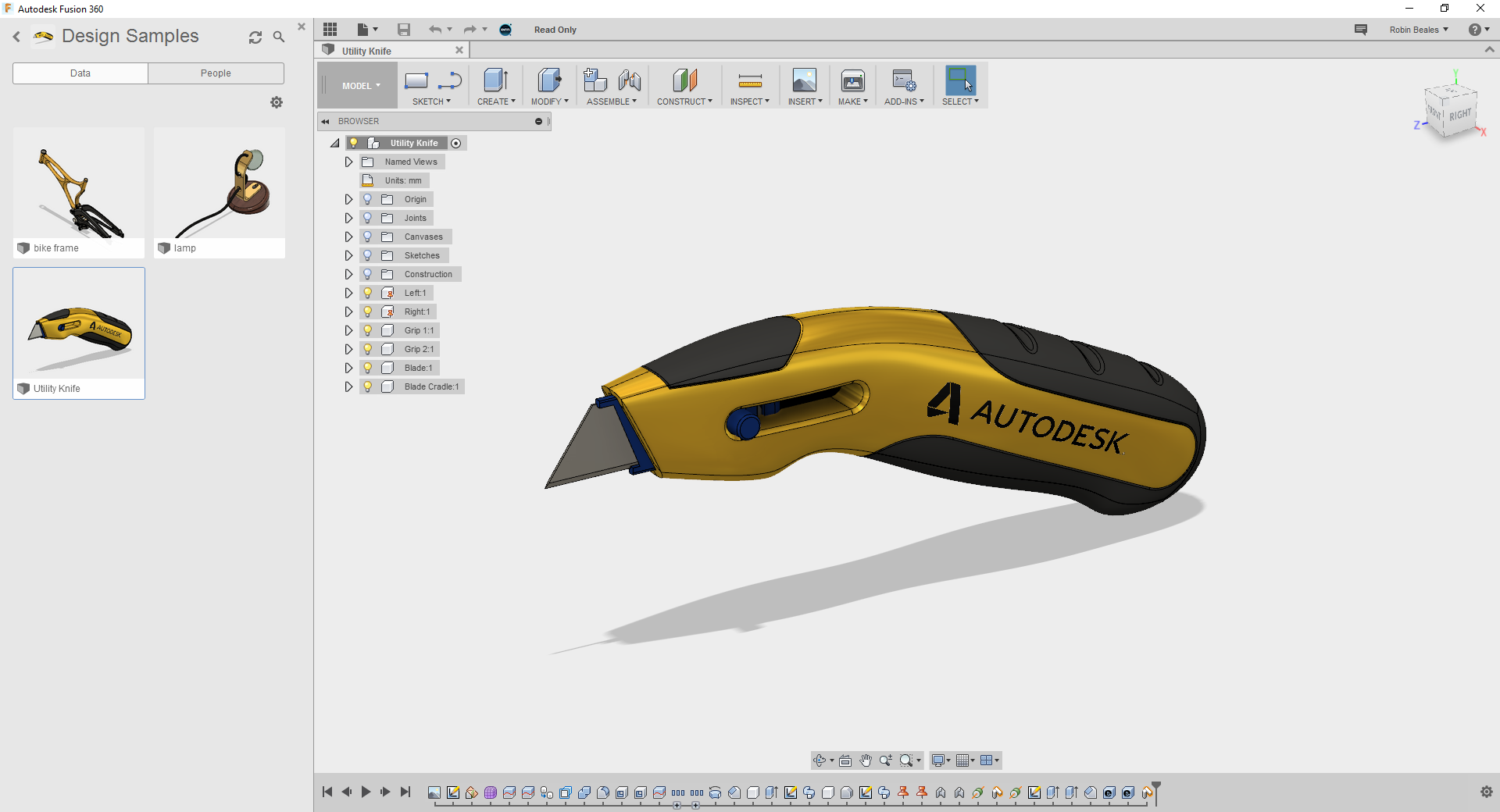1500x812 pixels.
Task: Open the File menu icon
Action: coord(367,30)
